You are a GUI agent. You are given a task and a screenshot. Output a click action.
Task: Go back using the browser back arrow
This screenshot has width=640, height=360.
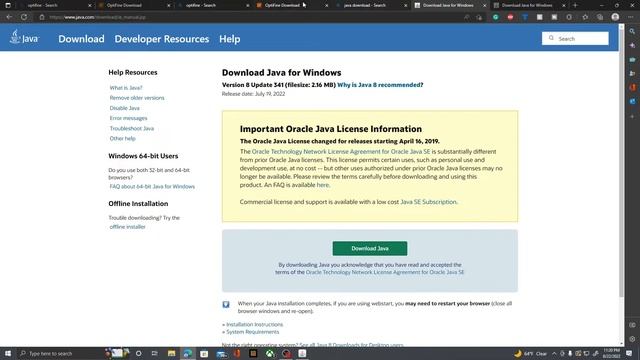click(9, 17)
